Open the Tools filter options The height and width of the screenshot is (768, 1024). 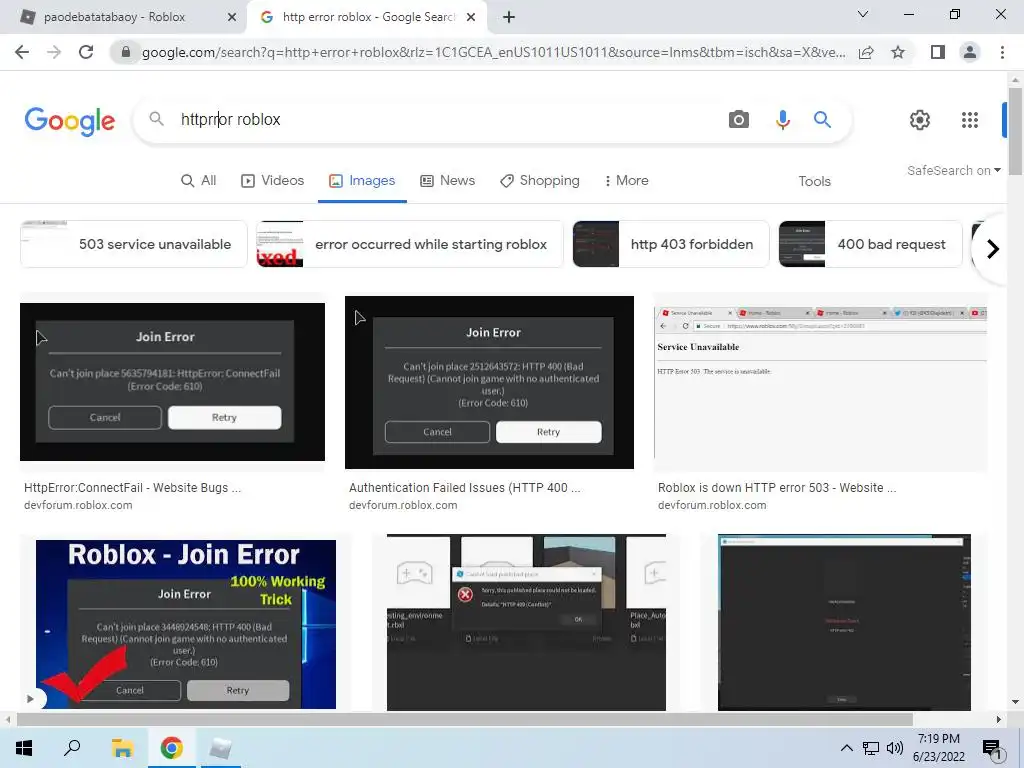coord(814,182)
